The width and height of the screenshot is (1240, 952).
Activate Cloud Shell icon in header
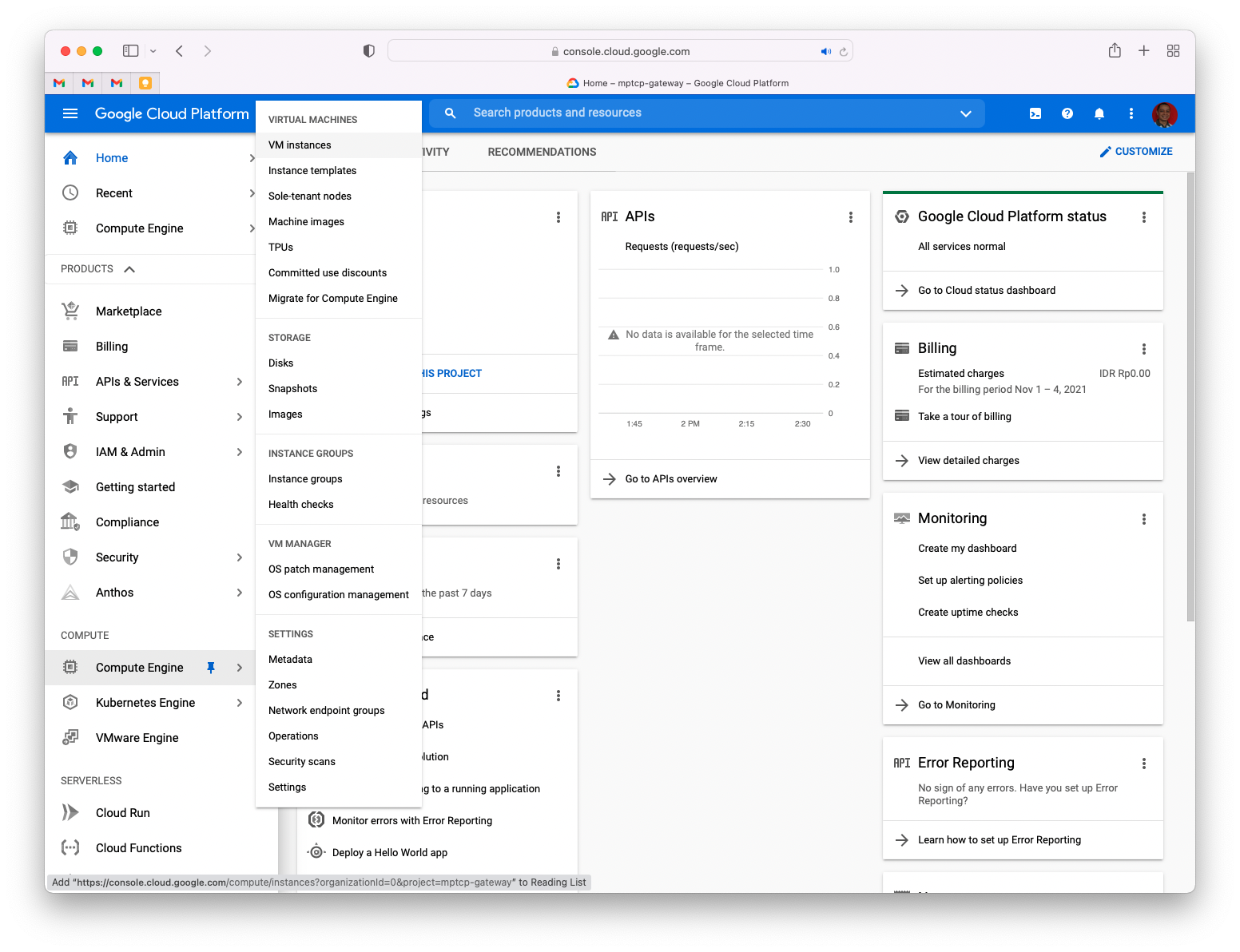1035,113
